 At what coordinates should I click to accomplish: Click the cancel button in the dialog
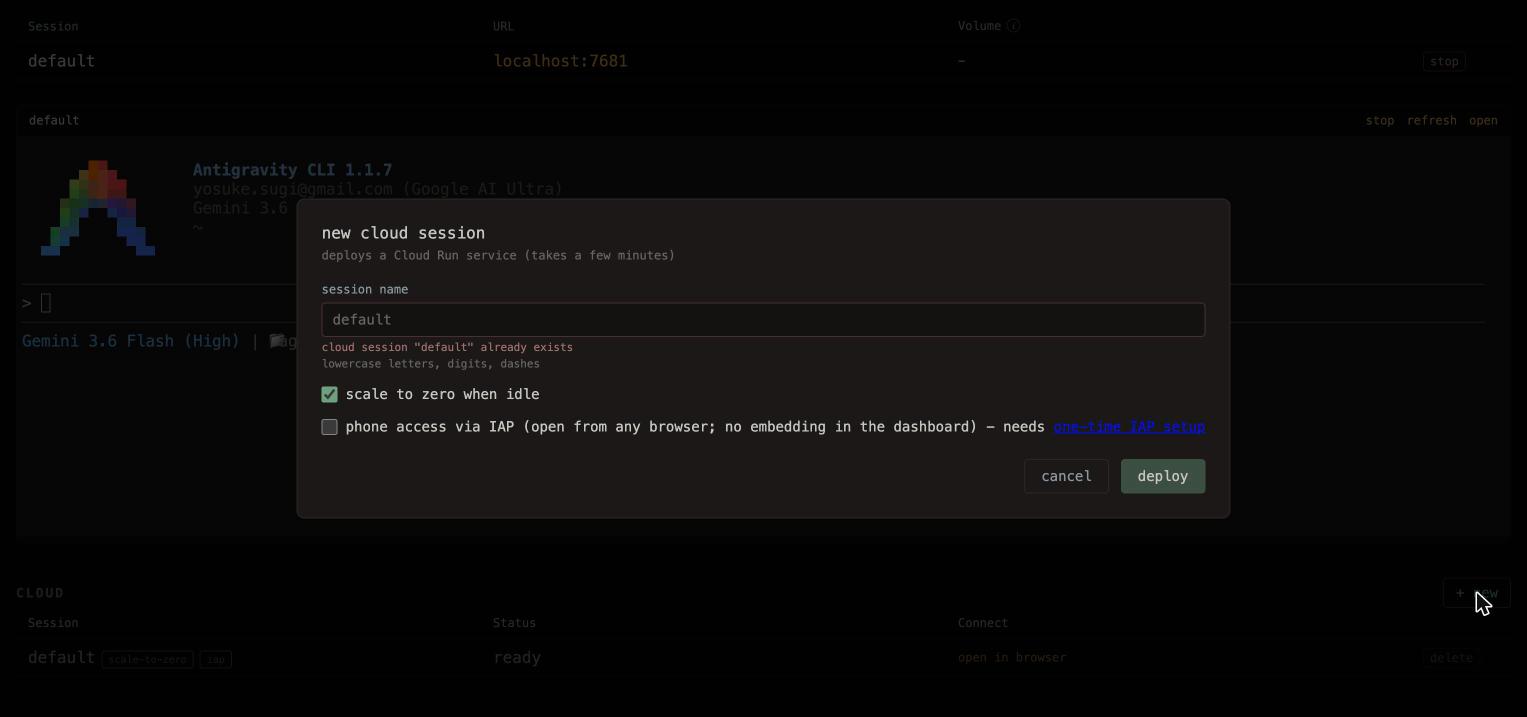click(1066, 476)
